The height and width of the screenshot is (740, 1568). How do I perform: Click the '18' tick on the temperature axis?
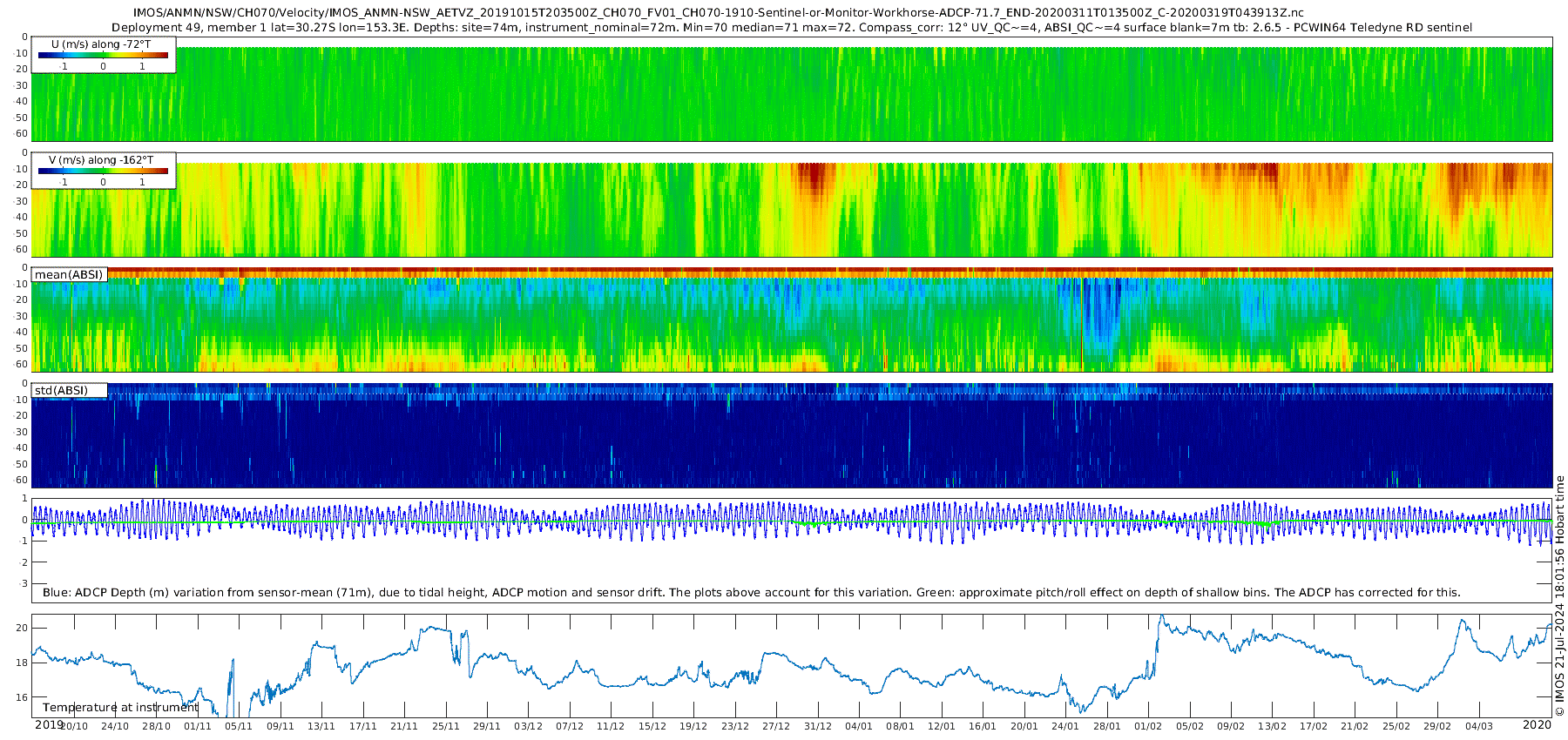tap(23, 663)
